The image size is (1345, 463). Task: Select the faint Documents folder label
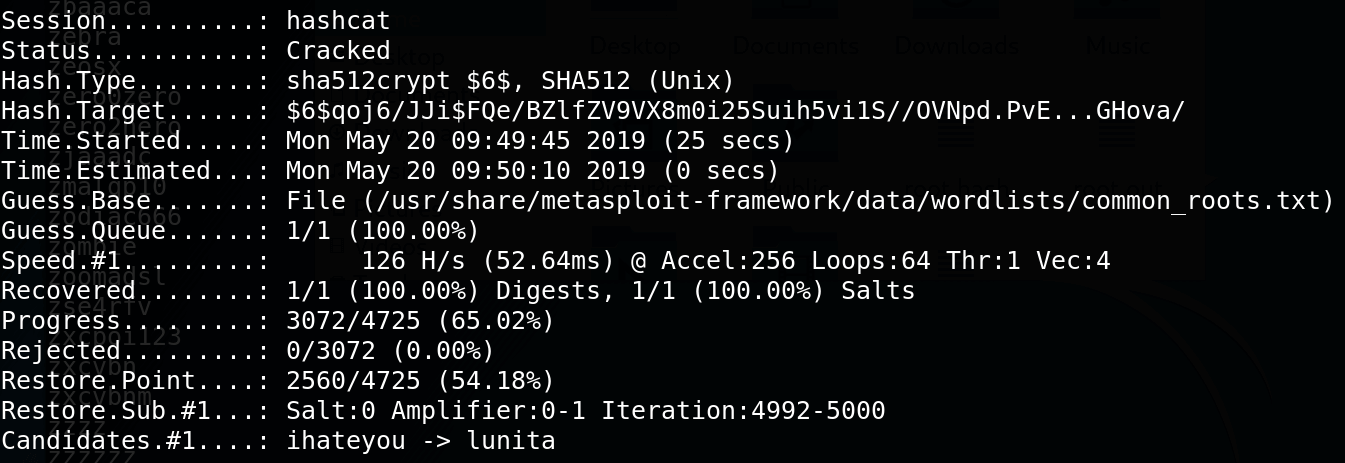tap(795, 45)
